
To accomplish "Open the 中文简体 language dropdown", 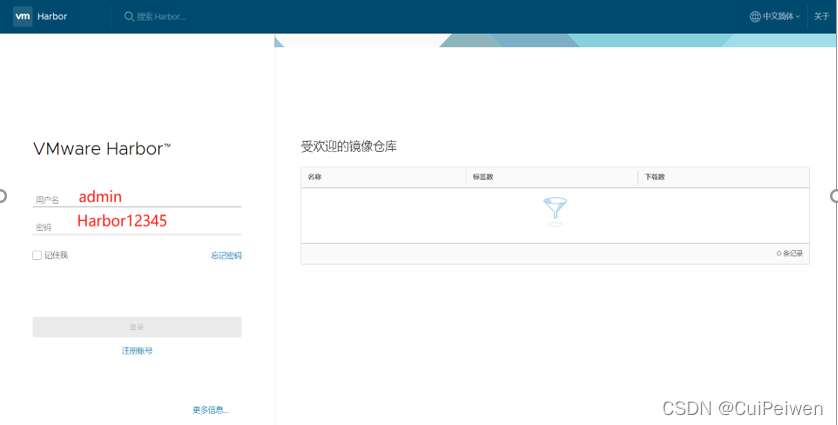I will pos(781,17).
